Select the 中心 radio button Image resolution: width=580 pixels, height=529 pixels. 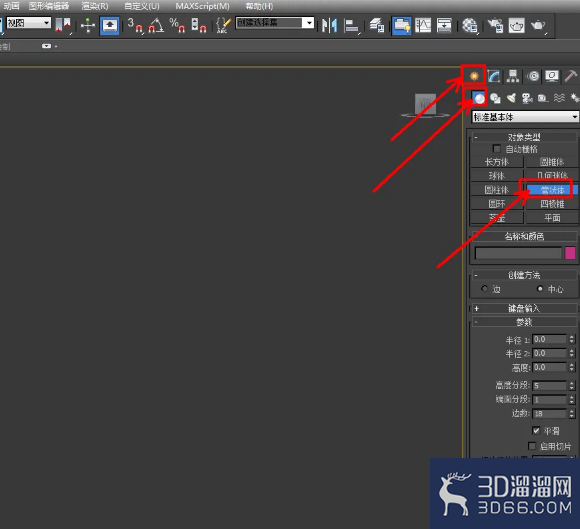(x=540, y=289)
